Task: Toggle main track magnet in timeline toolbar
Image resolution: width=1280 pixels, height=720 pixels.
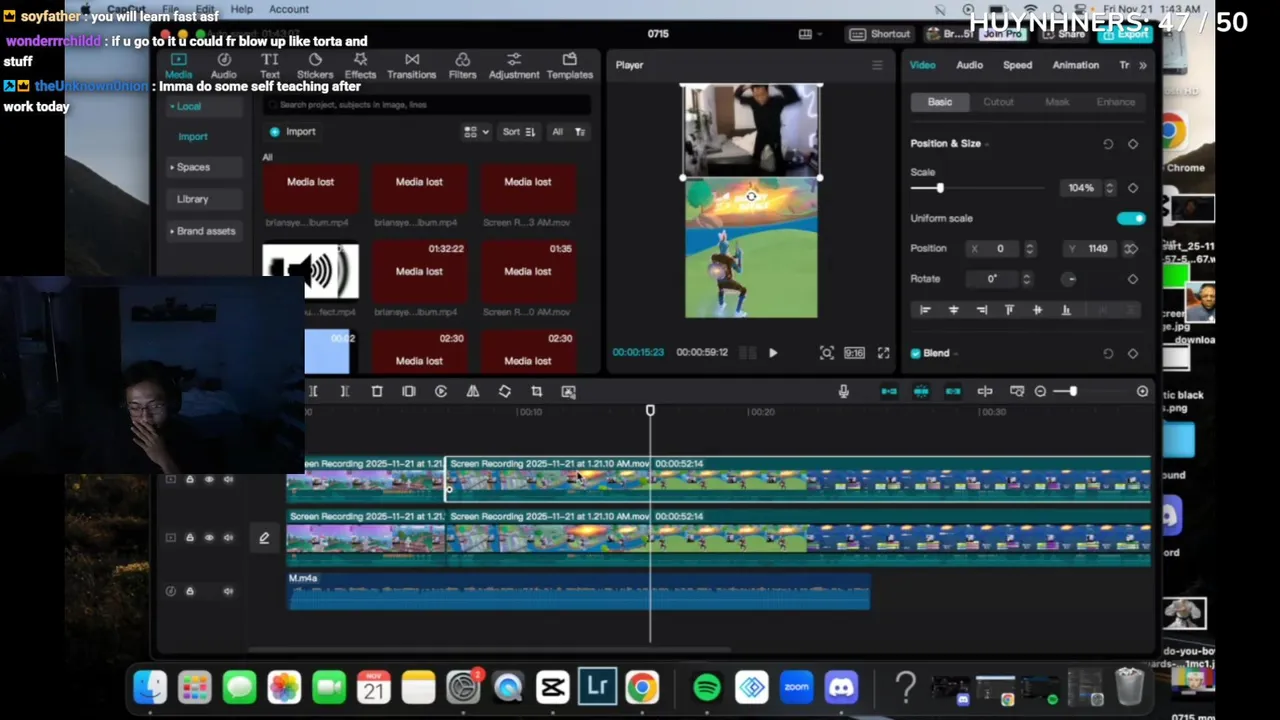Action: (889, 391)
